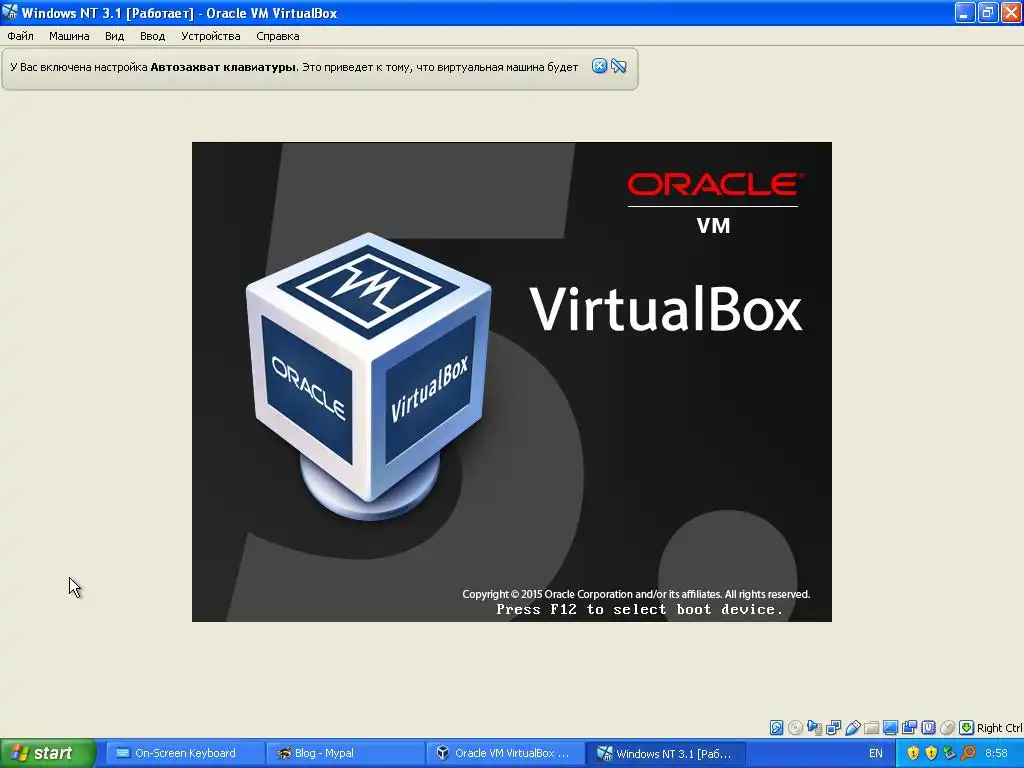Click the USB devices indicator
This screenshot has width=1024, height=768.
coord(852,728)
